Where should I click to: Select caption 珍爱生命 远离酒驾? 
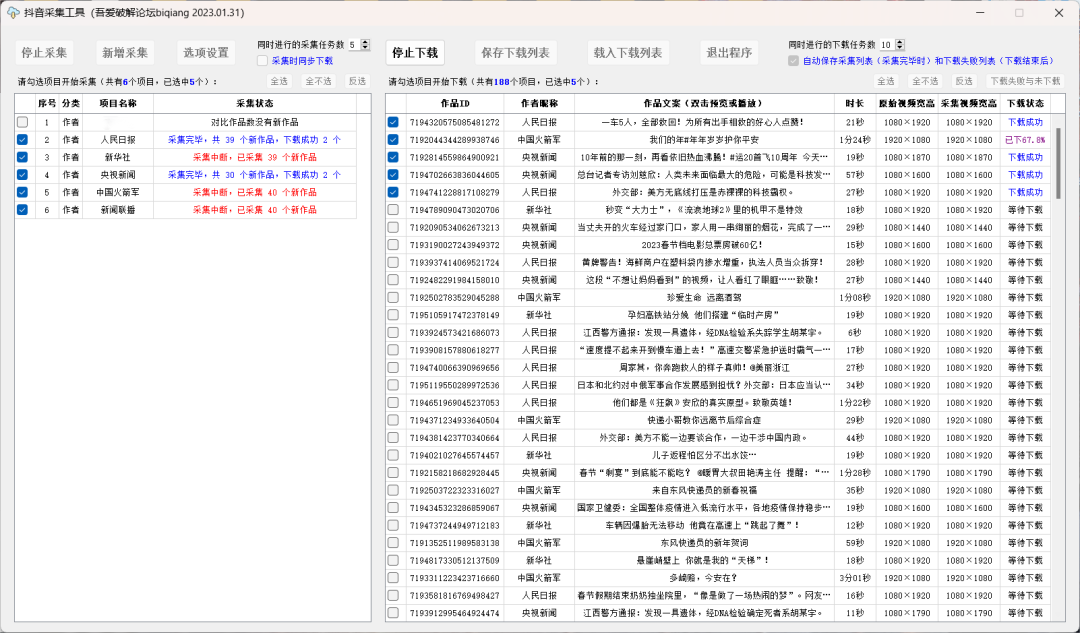[704, 298]
